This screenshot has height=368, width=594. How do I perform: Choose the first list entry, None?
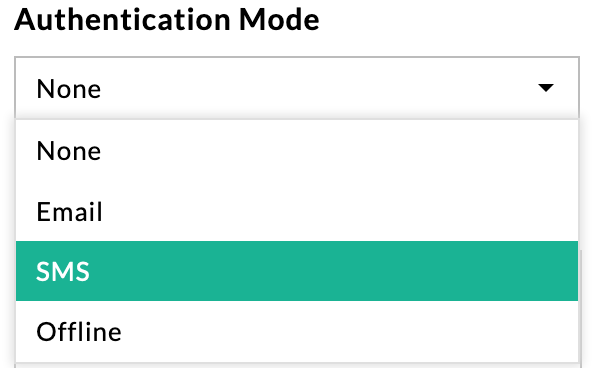tap(297, 151)
